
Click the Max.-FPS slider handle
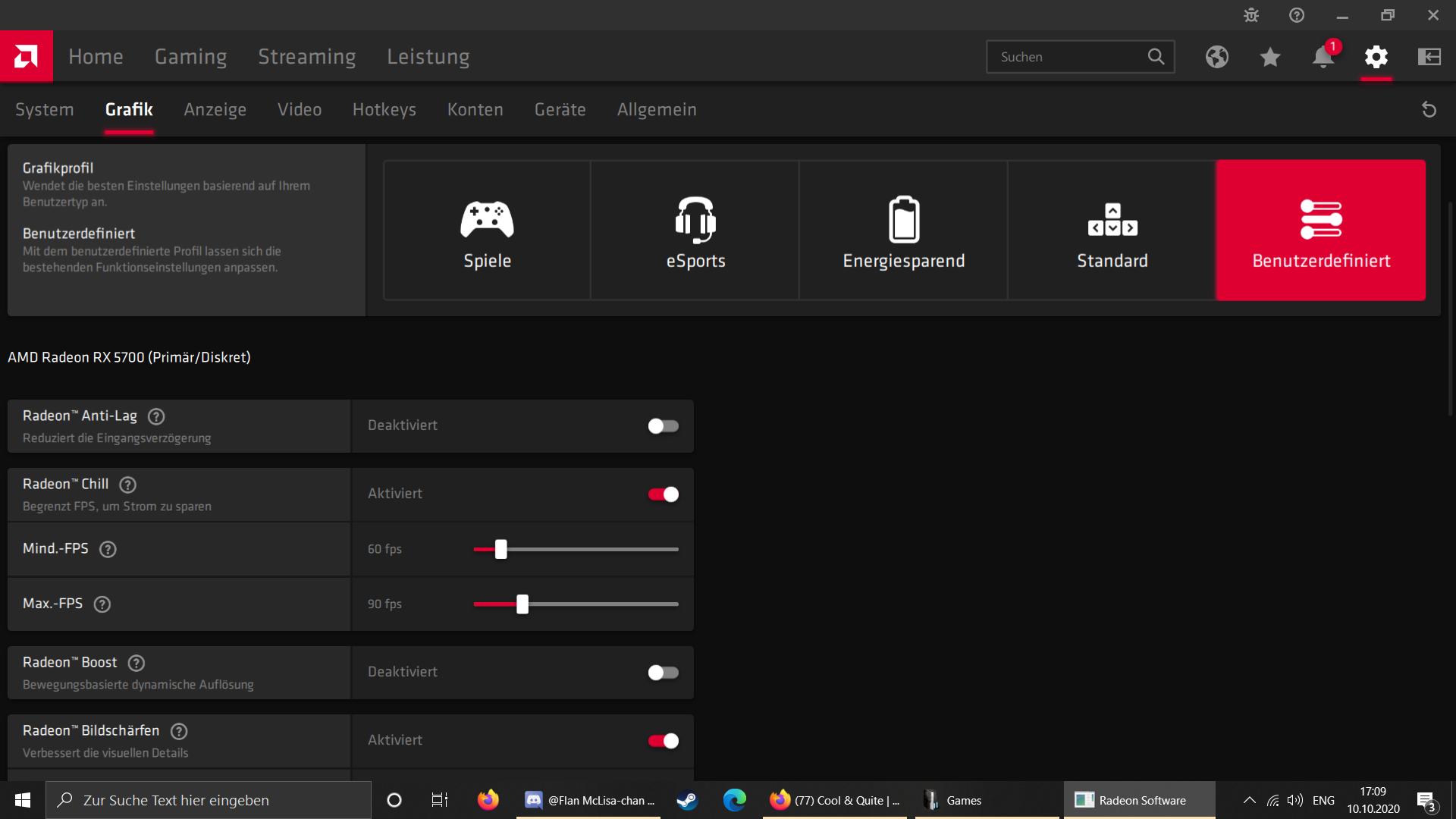(522, 604)
